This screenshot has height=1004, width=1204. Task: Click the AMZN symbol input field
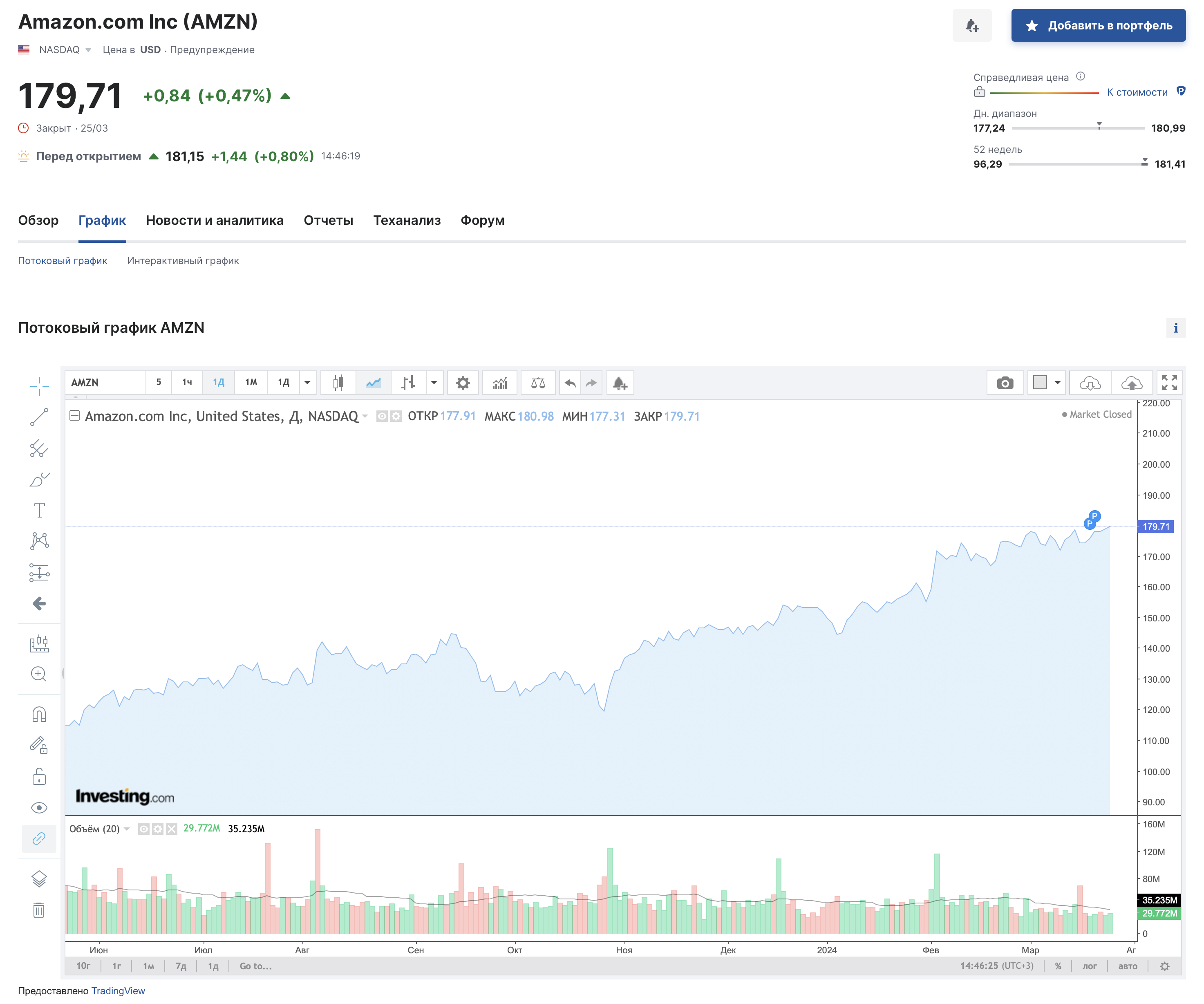(x=105, y=383)
